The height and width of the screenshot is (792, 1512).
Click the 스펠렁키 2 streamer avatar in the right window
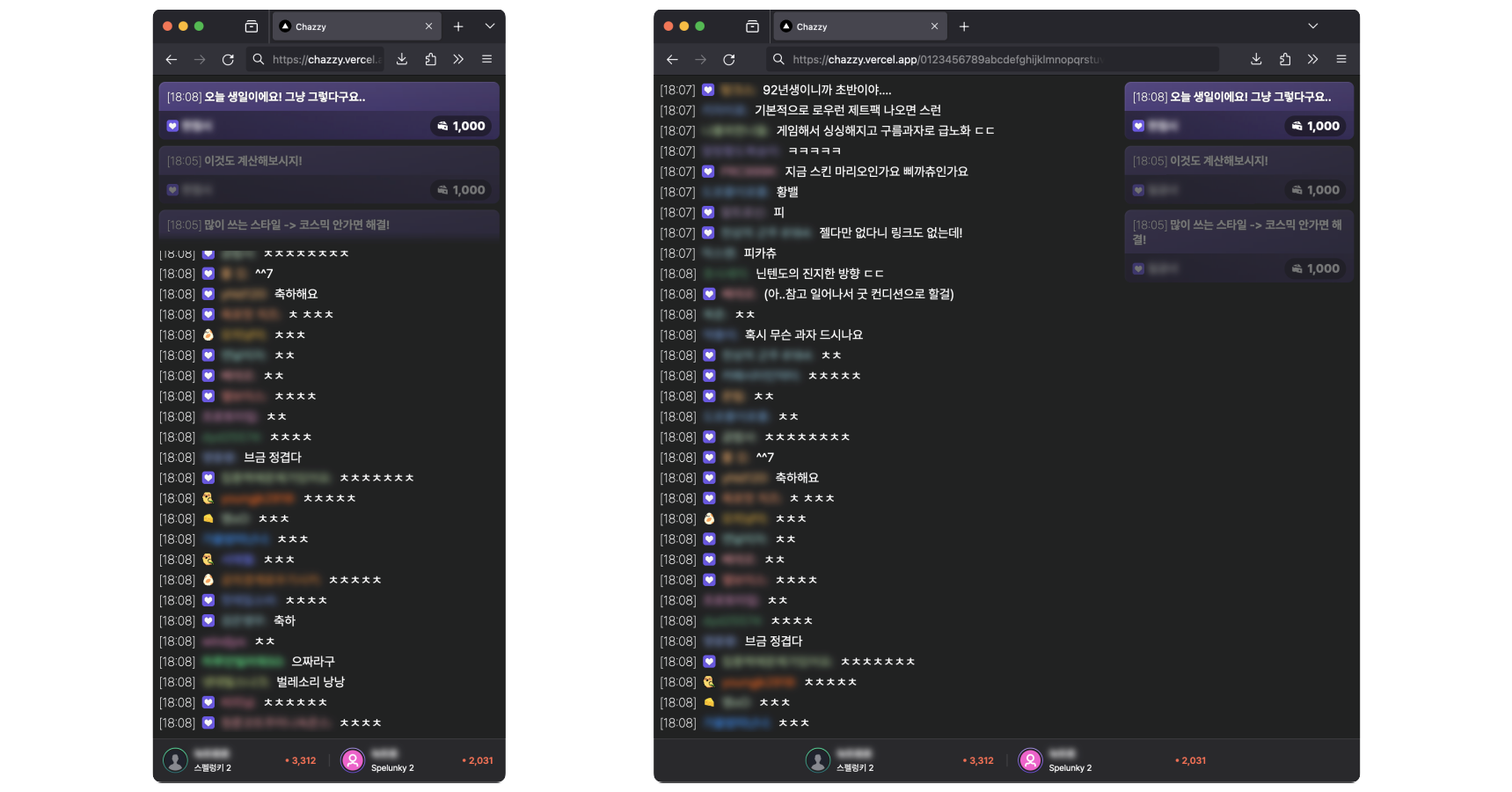click(x=818, y=760)
